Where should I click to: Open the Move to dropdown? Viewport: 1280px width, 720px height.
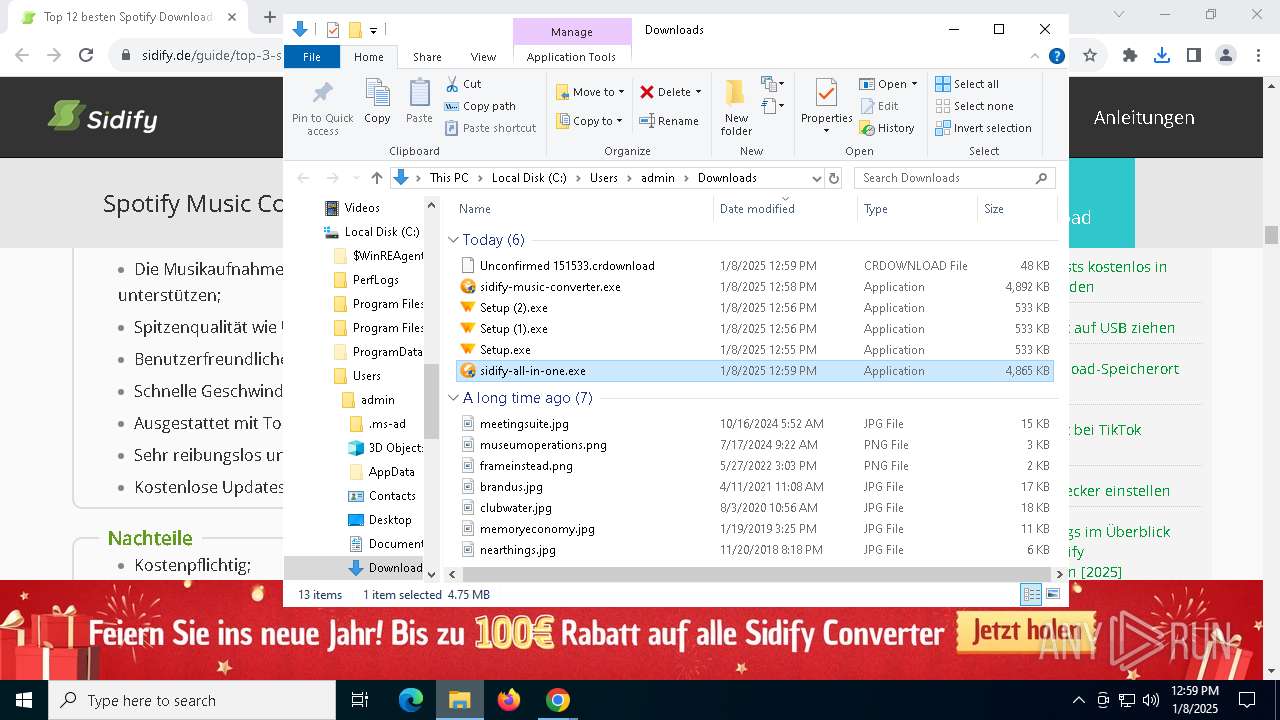[x=590, y=92]
